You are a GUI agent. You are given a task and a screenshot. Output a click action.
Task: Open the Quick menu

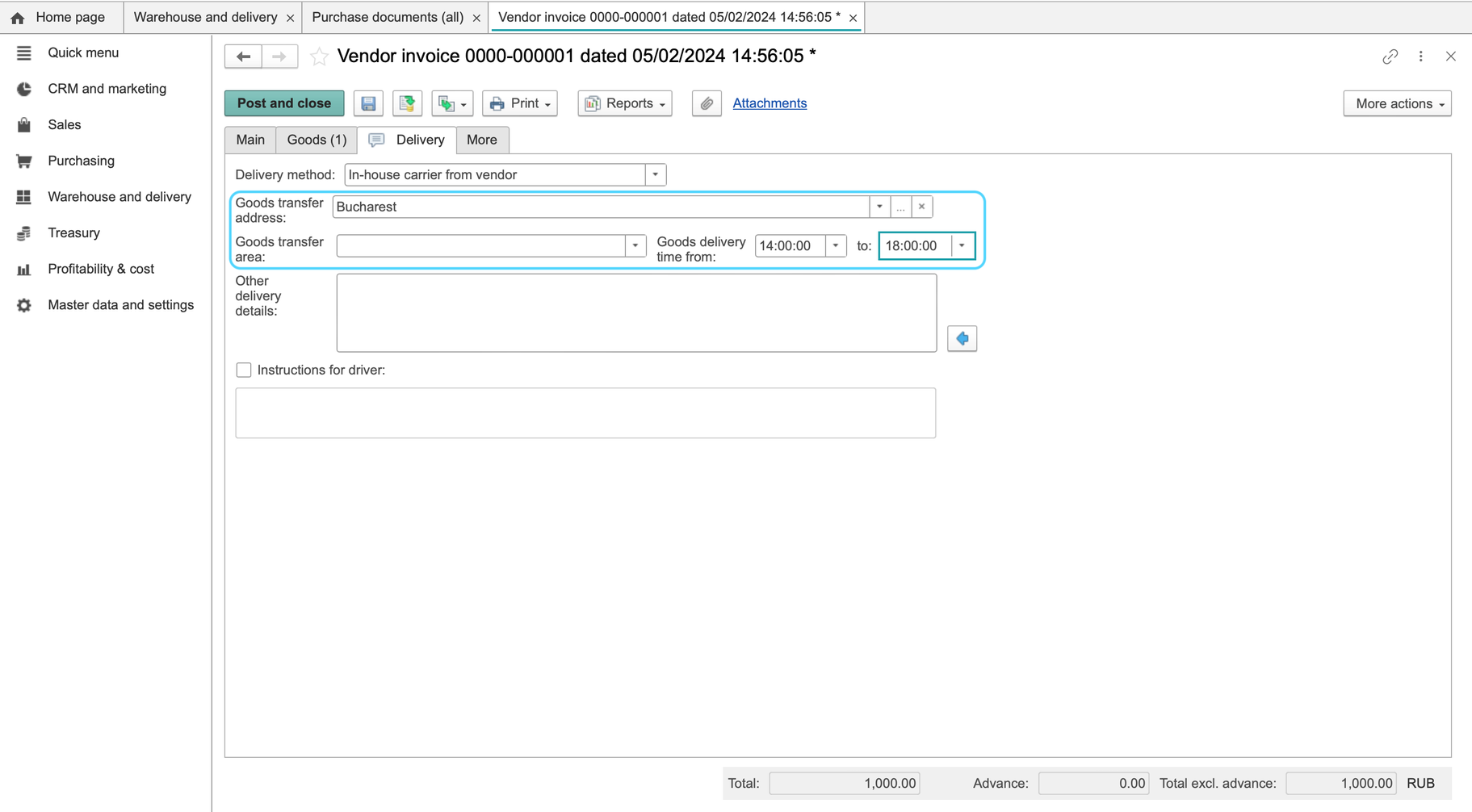(82, 52)
